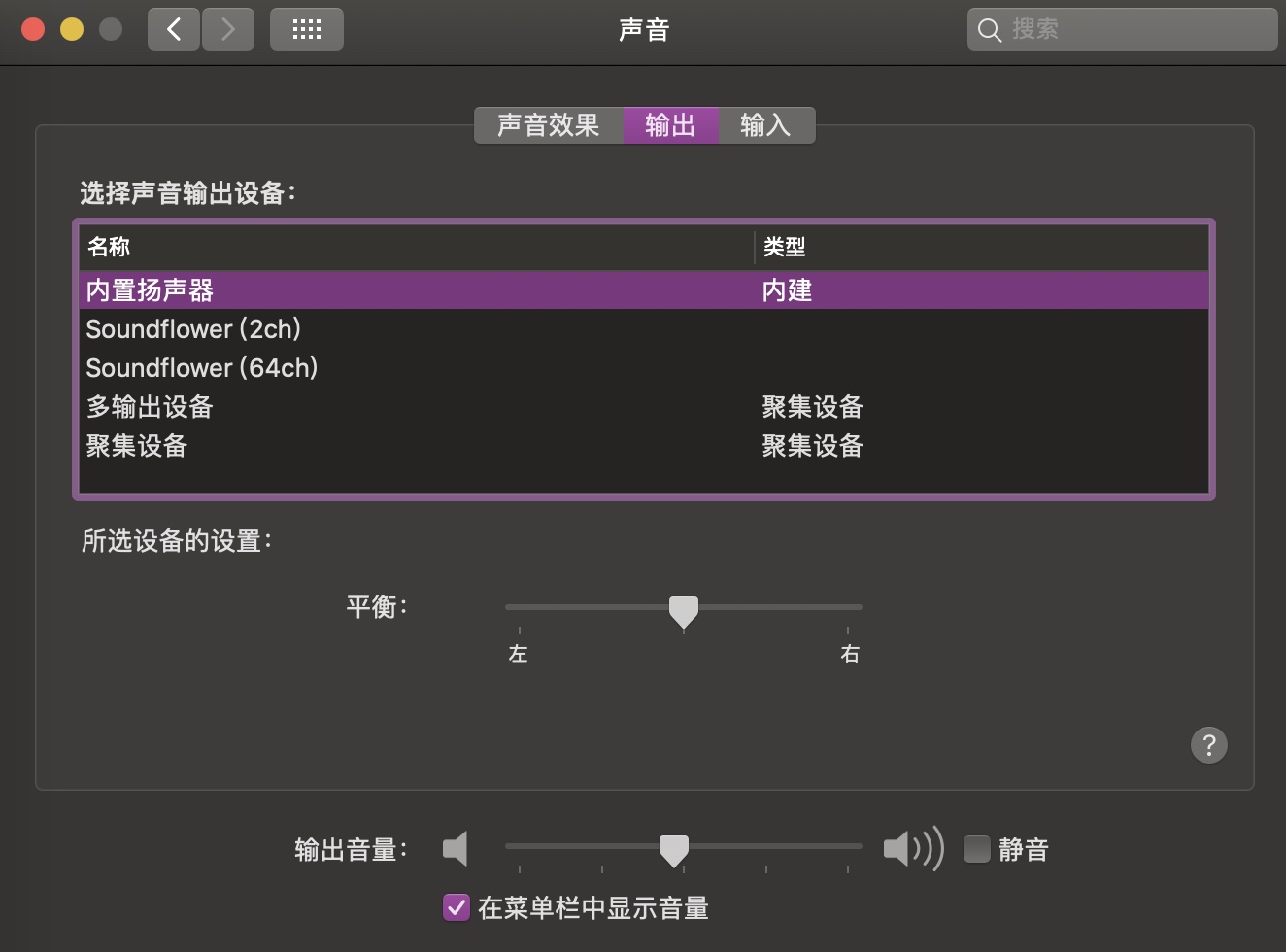
Task: Click inside the 搜索 search field
Action: (1117, 30)
